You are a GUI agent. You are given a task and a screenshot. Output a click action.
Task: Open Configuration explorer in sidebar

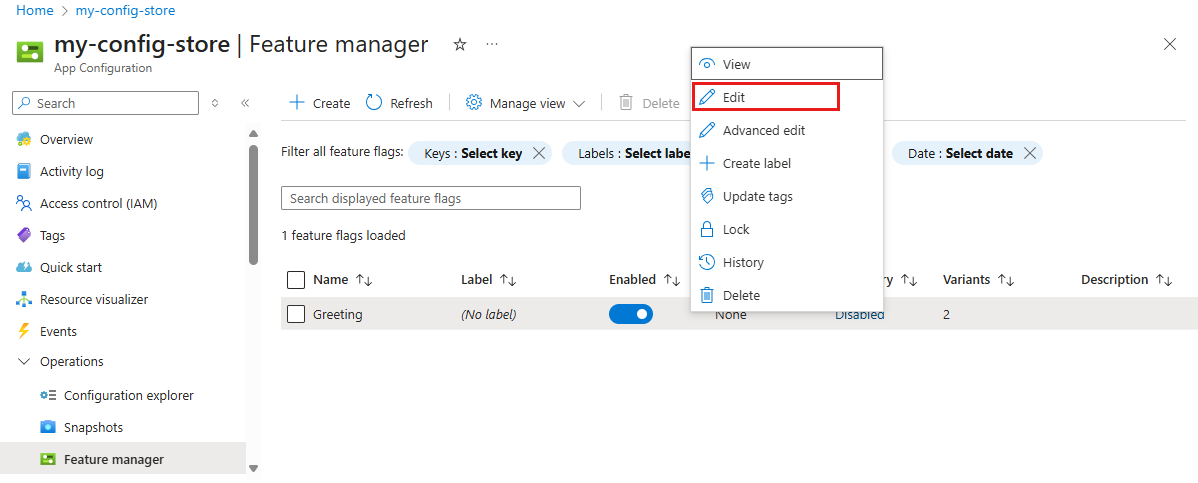[x=128, y=395]
